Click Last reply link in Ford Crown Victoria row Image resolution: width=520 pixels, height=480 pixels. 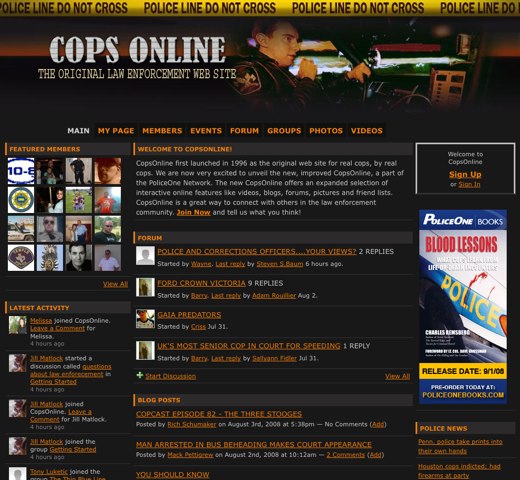226,296
